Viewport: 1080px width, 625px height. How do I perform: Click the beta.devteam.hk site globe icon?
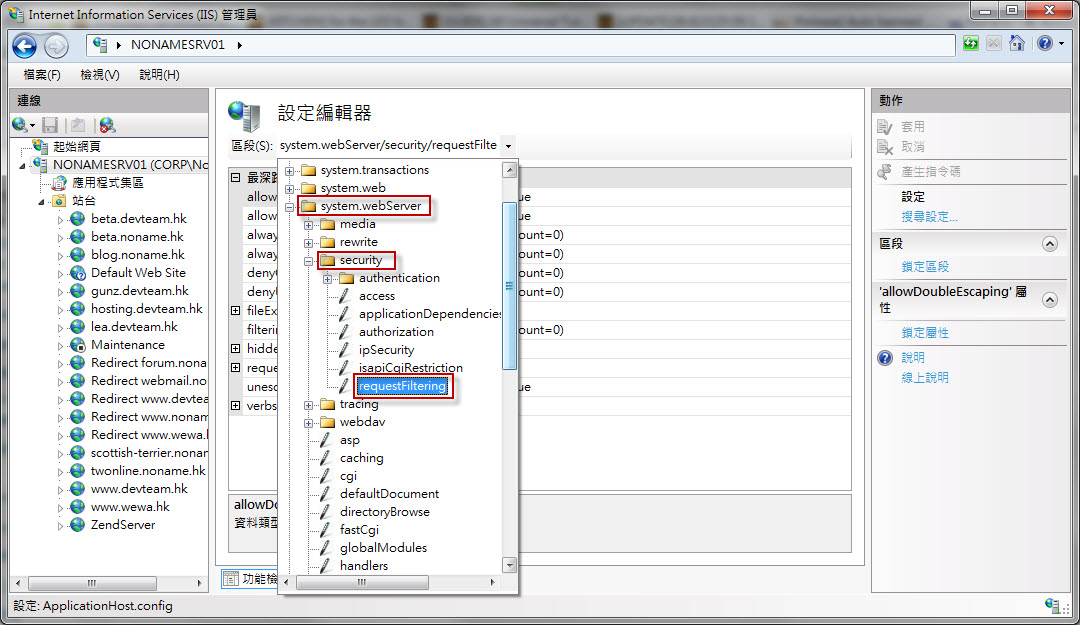(x=78, y=218)
